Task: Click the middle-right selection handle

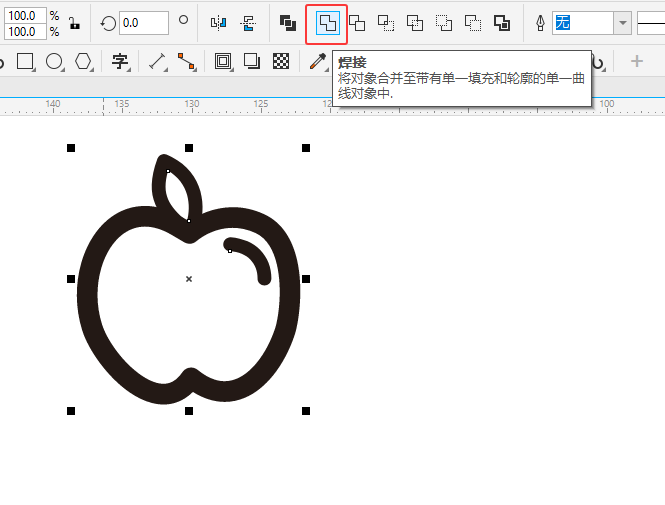Action: (x=306, y=279)
